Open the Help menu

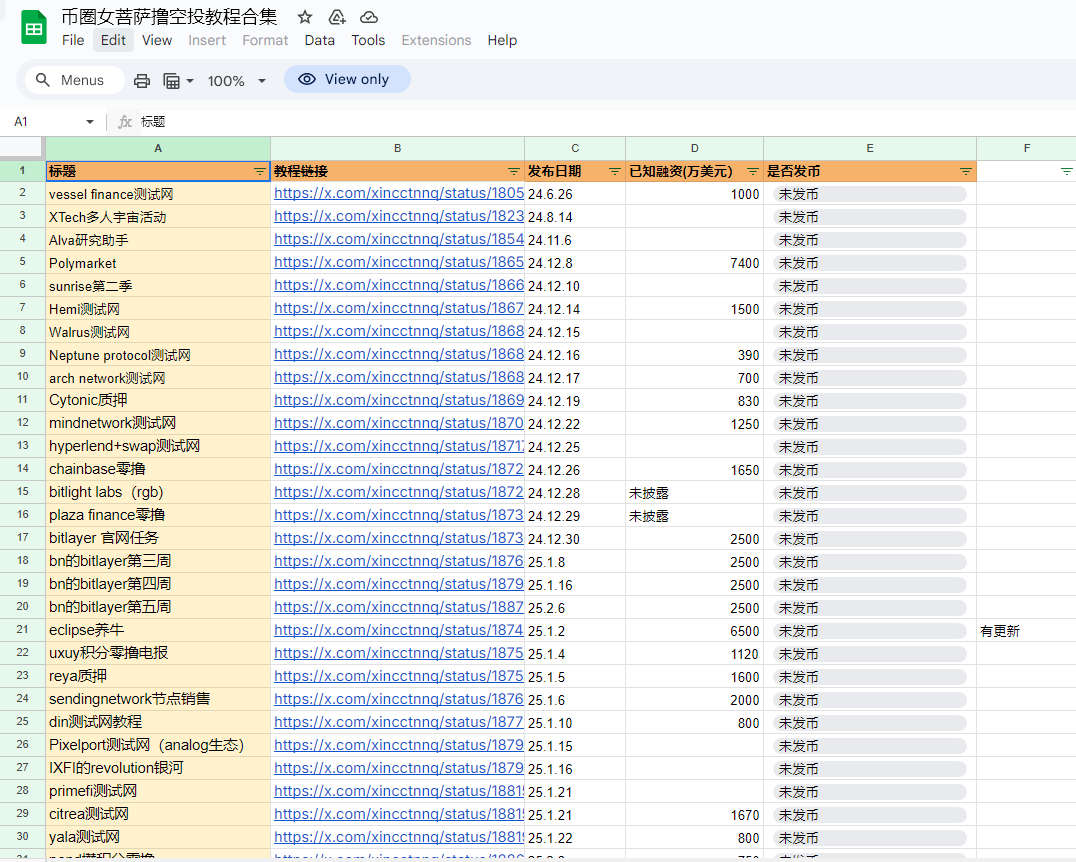(x=502, y=40)
